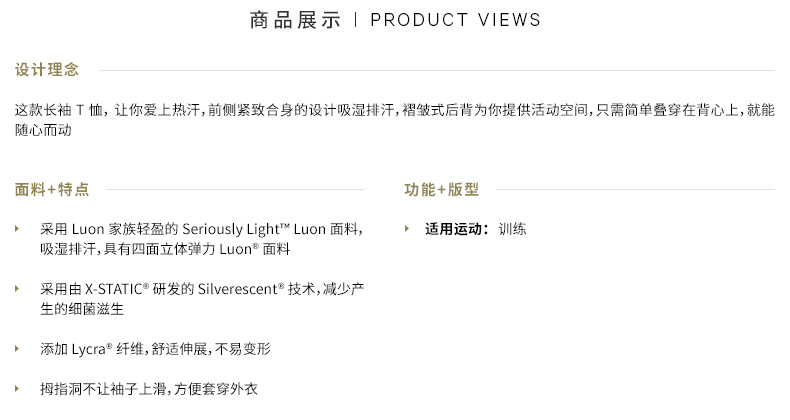This screenshot has width=790, height=420.
Task: Click the Lycra 纤维 stretch feature text
Action: click(156, 348)
